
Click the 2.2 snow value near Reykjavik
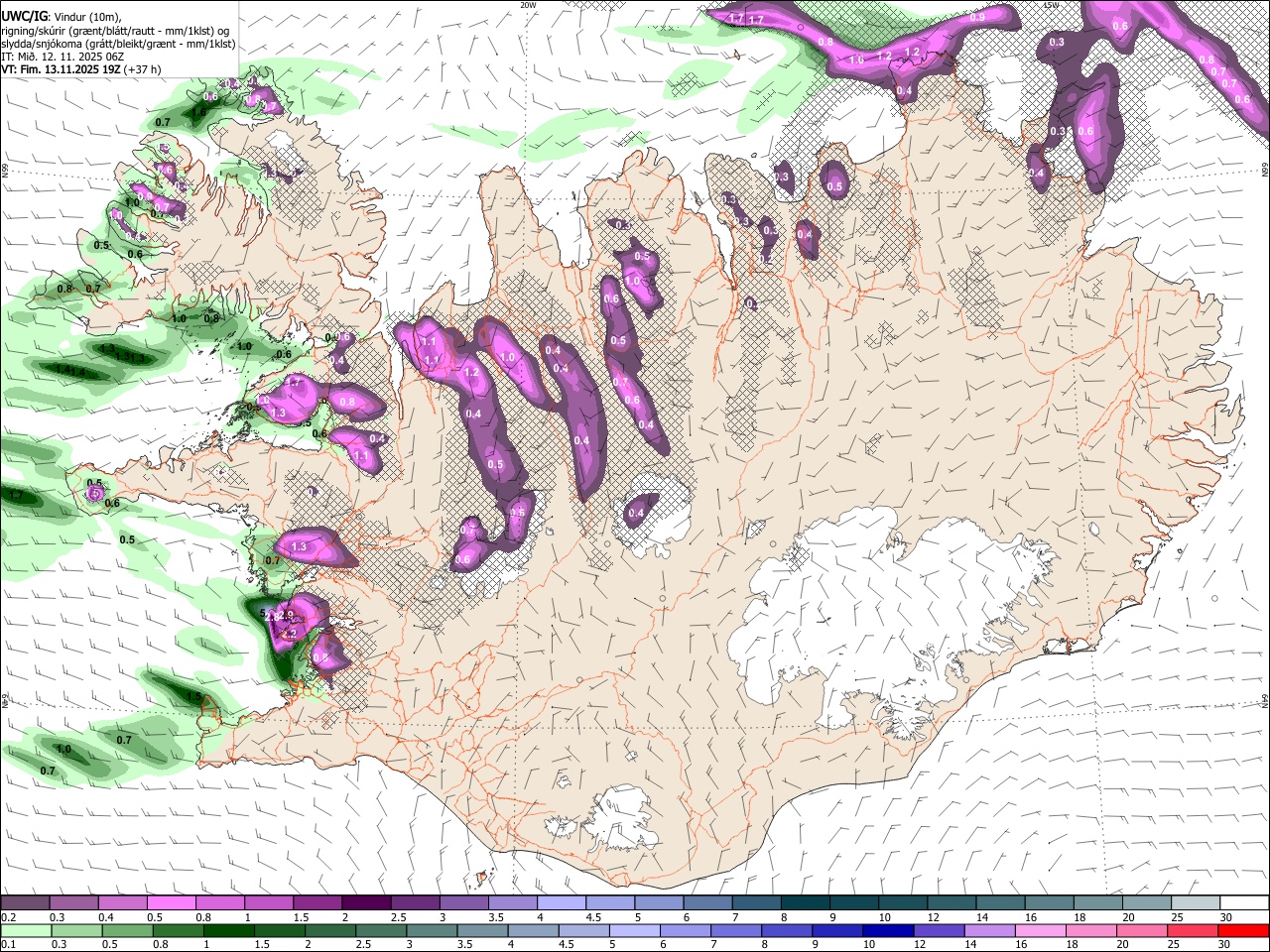tap(290, 632)
